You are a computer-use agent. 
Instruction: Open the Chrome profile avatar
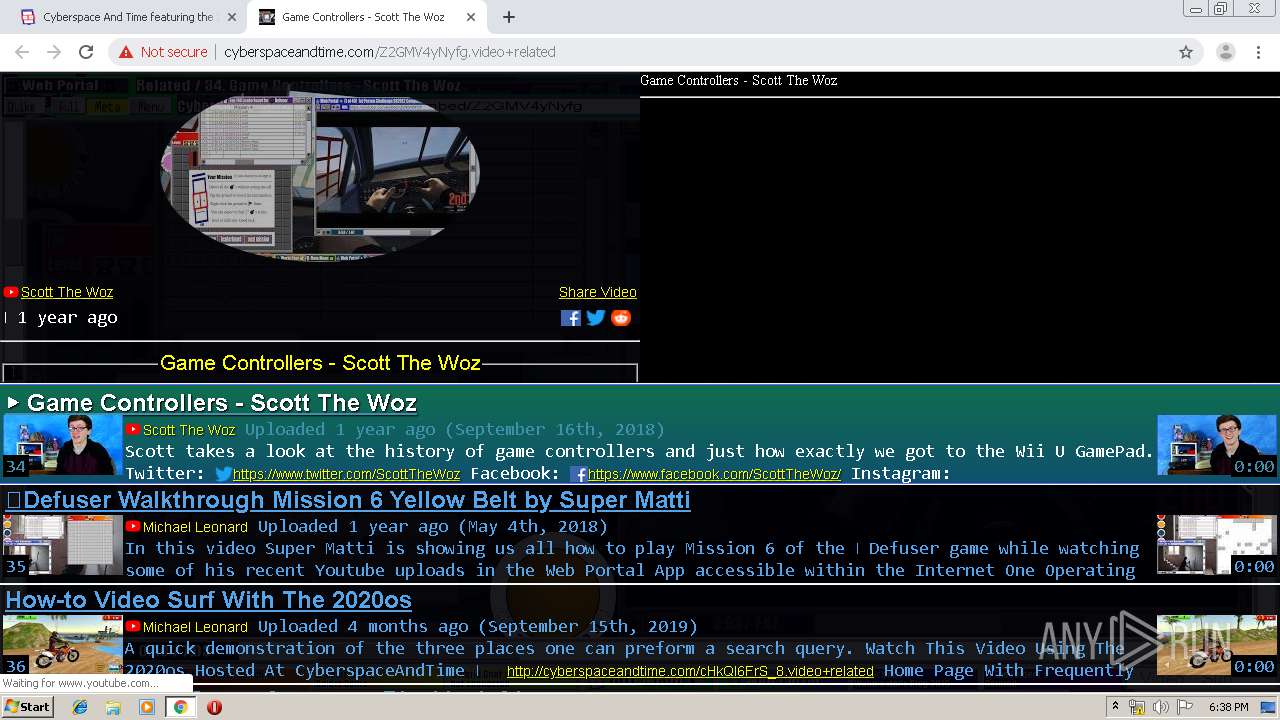tap(1225, 52)
